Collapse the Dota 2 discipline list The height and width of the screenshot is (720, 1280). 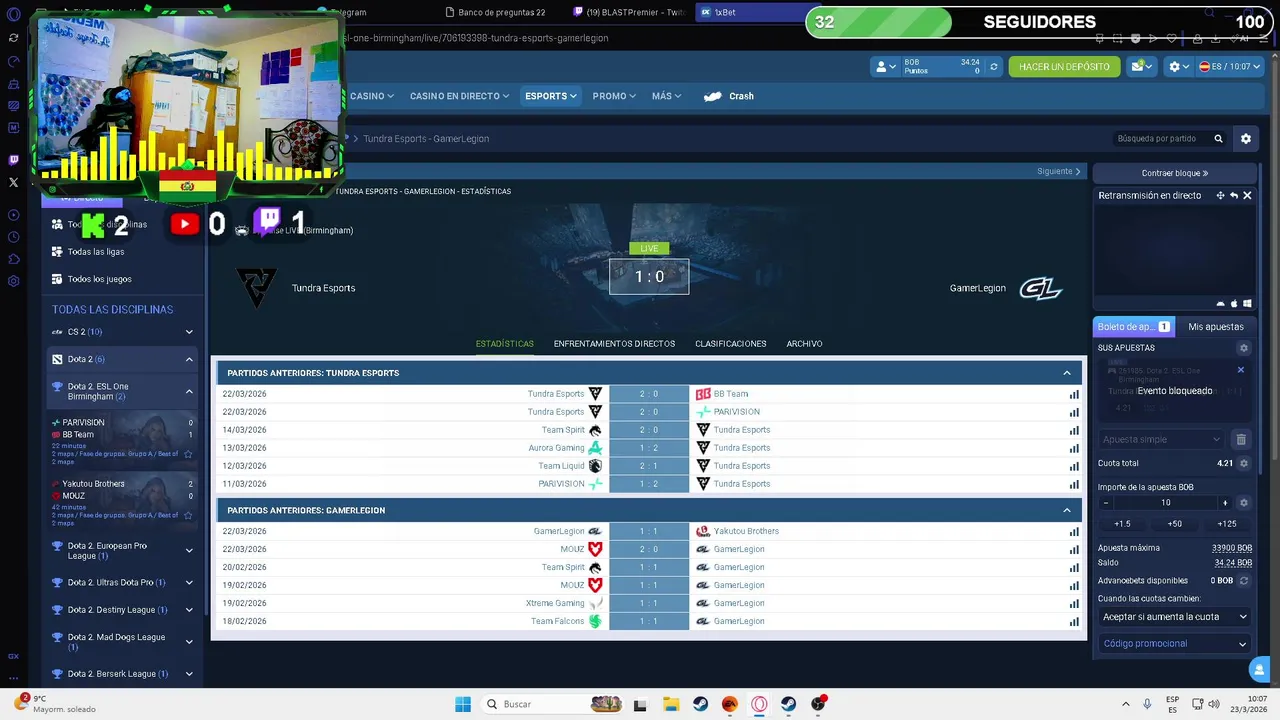pyautogui.click(x=189, y=359)
